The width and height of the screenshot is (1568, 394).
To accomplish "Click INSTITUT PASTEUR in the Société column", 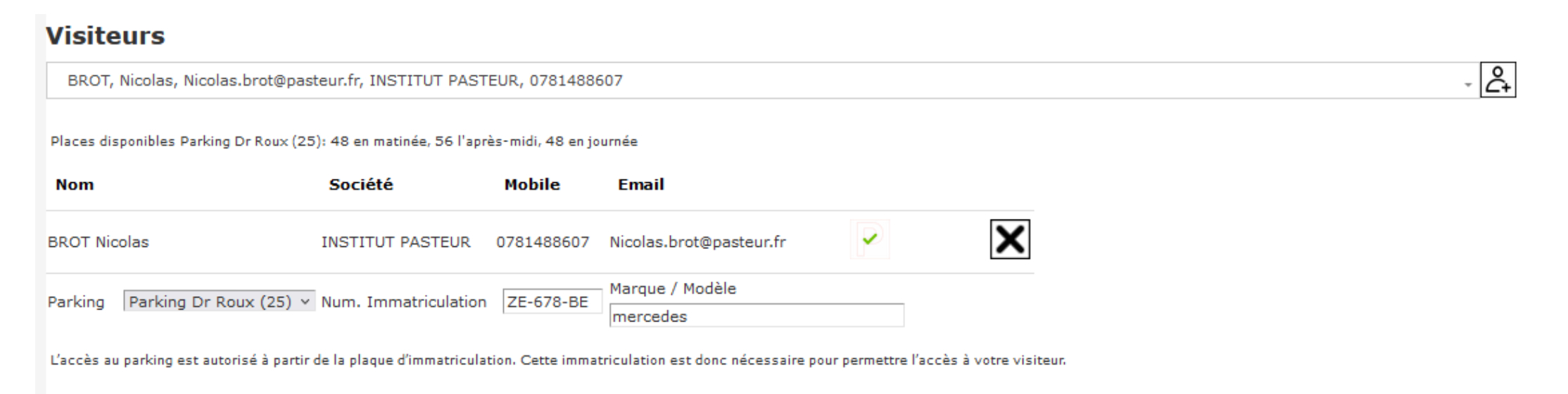I will (396, 242).
